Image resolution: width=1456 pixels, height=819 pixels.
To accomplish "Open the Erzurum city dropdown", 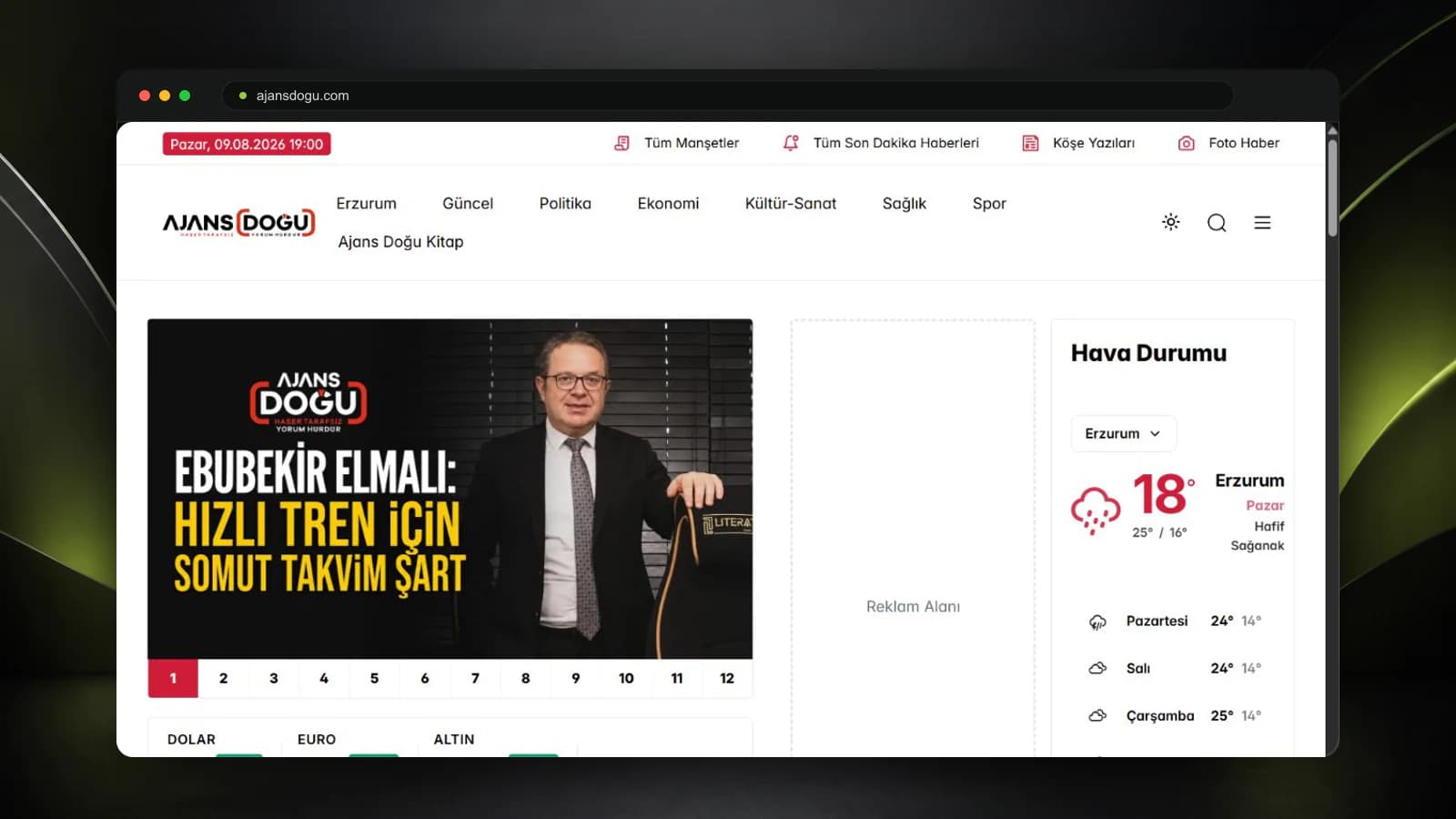I will pos(1124,433).
